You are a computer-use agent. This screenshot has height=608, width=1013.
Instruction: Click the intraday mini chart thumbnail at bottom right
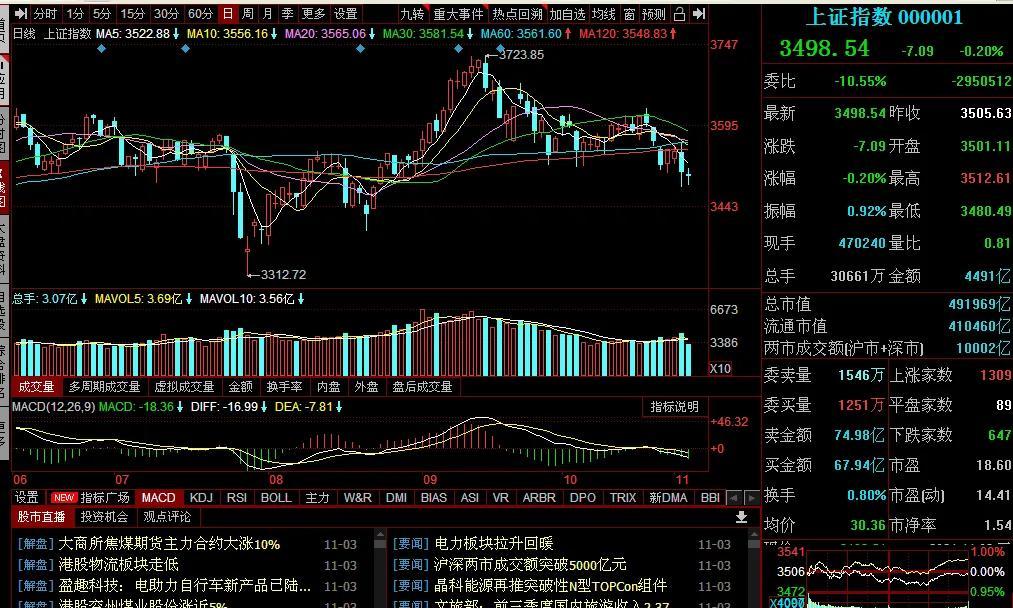(888, 576)
